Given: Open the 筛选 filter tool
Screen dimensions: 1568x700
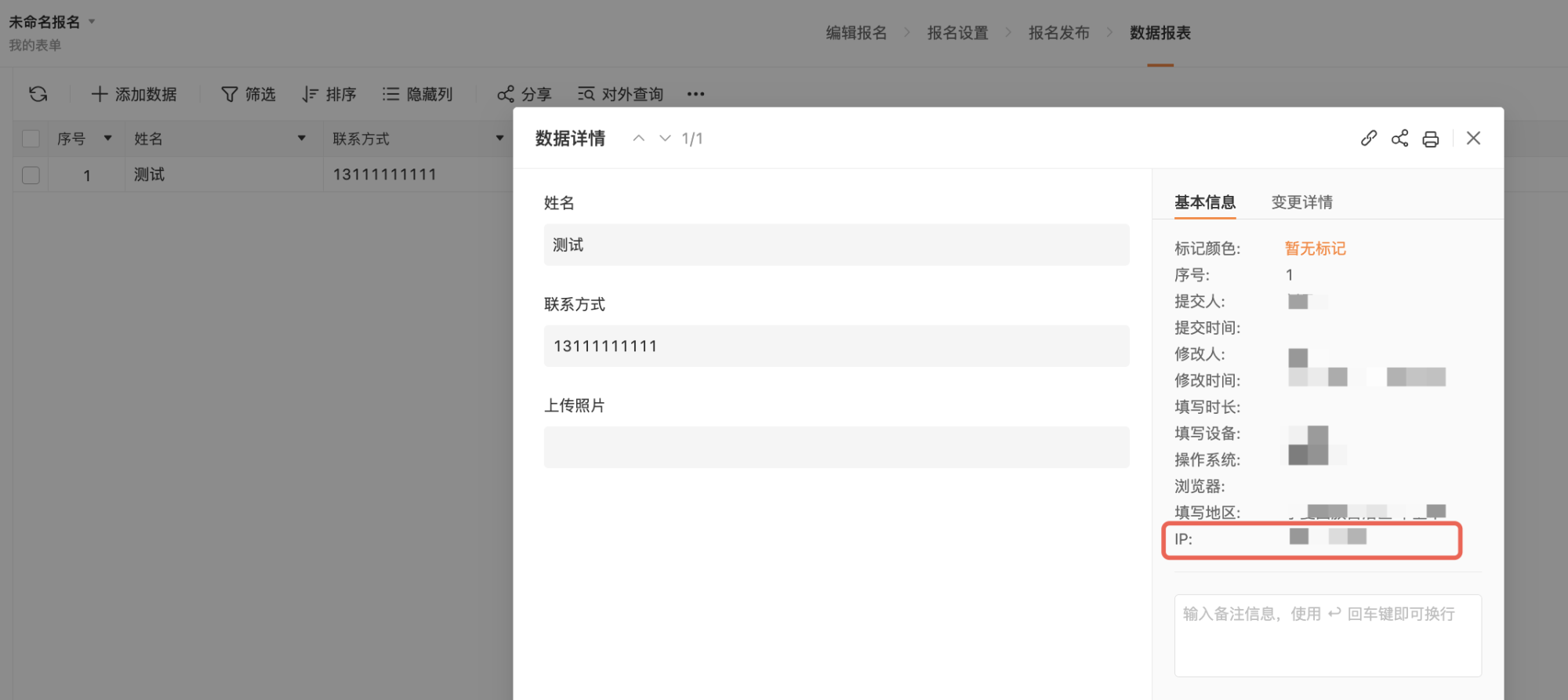Looking at the screenshot, I should 249,94.
